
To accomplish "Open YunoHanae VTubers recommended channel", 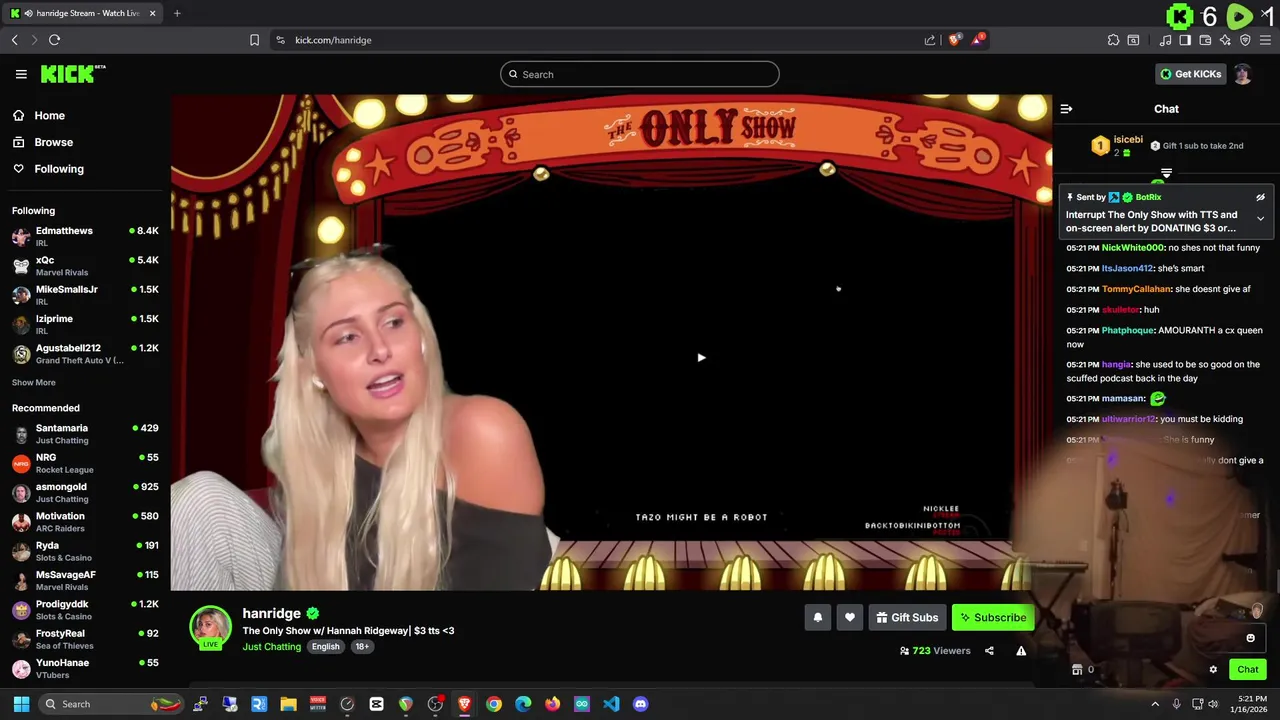I will [85, 668].
